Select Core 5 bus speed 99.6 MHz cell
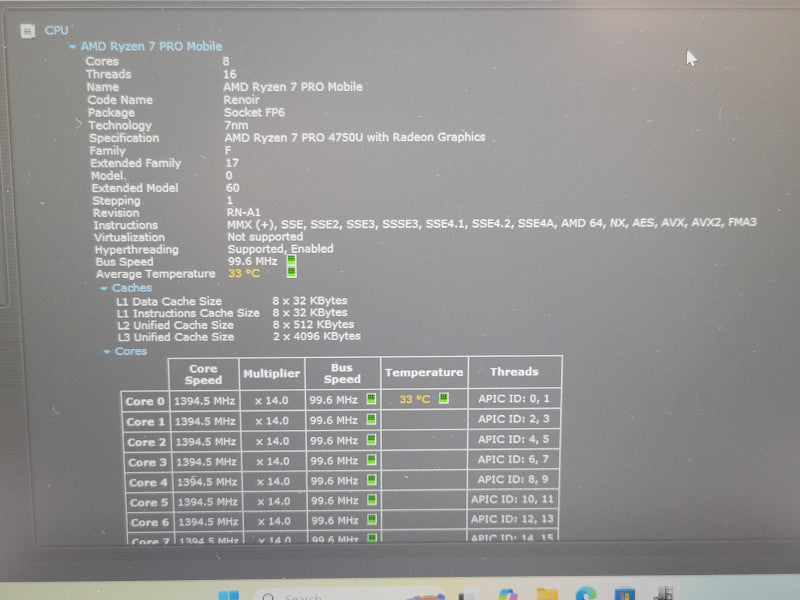Image resolution: width=800 pixels, height=600 pixels. (x=343, y=501)
